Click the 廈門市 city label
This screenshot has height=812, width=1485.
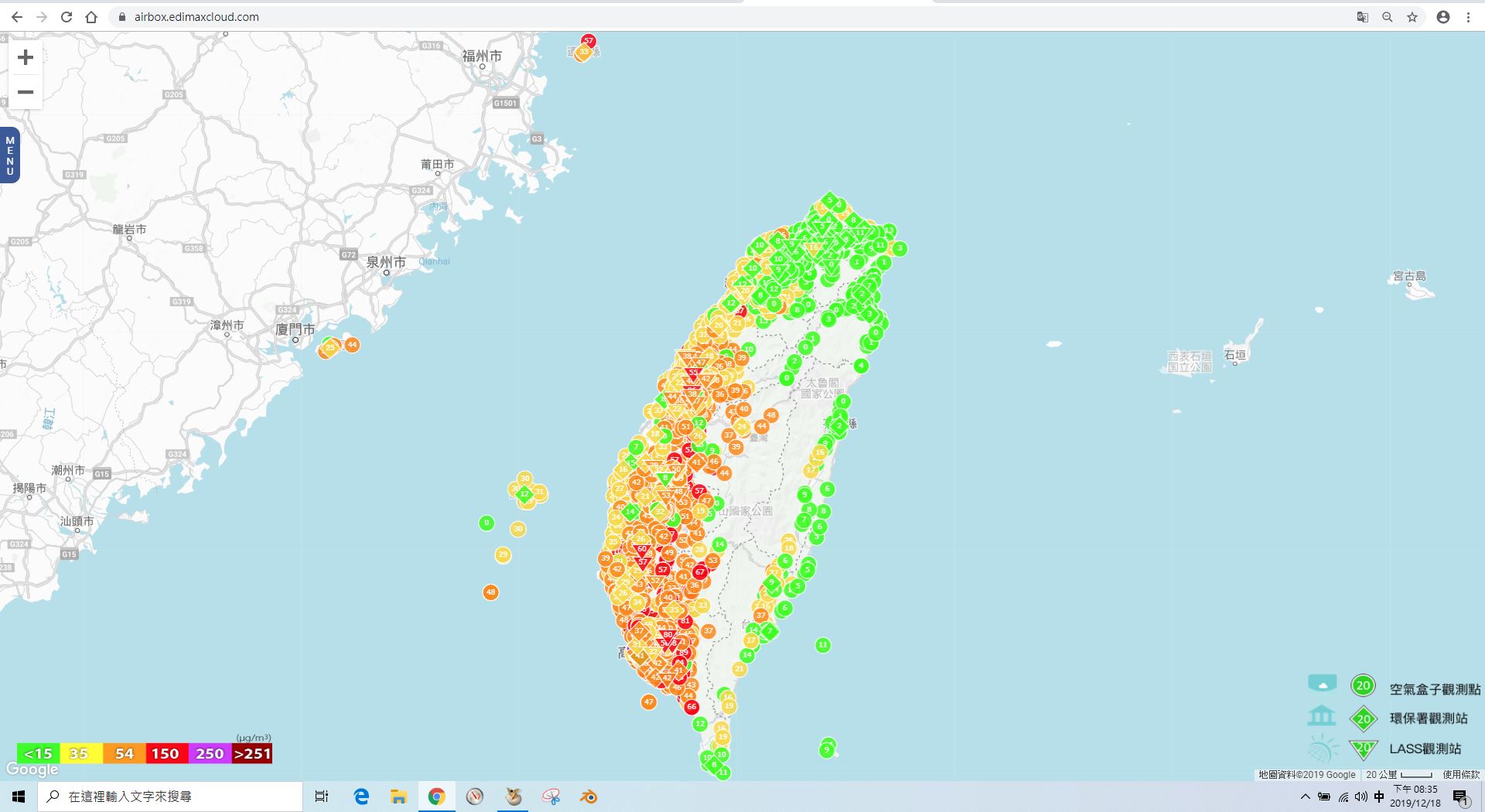point(295,329)
